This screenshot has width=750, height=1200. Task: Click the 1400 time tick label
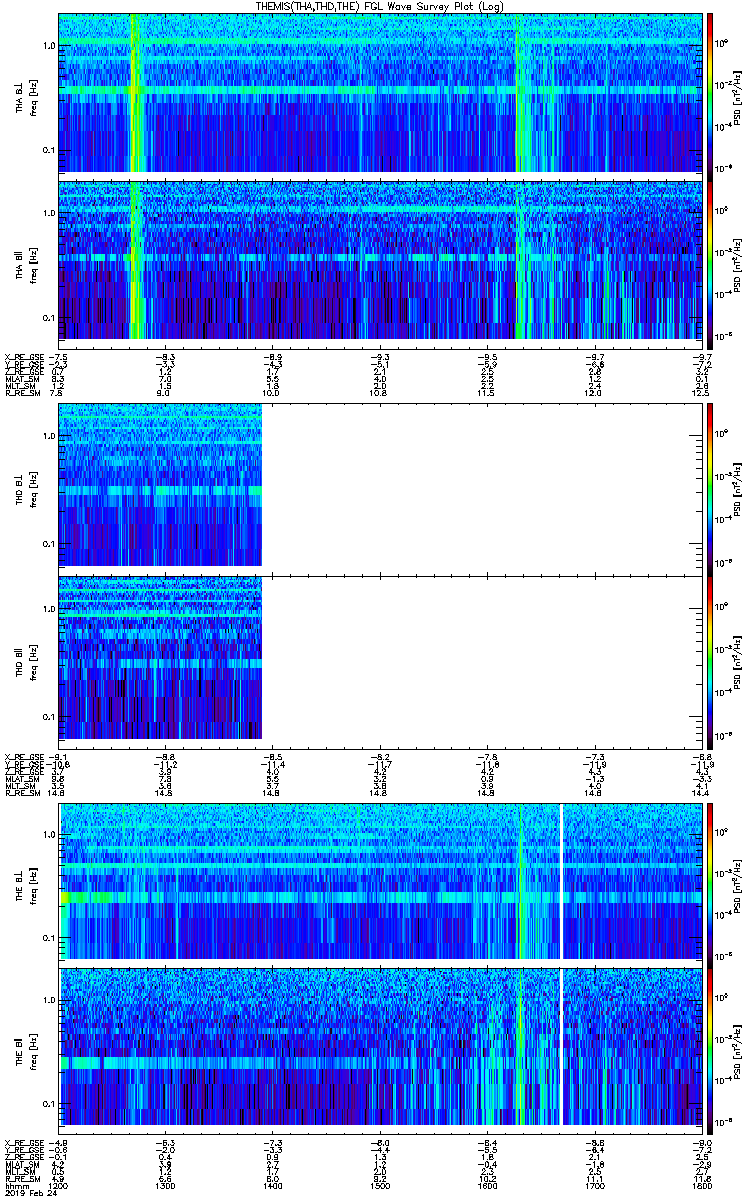(x=273, y=1185)
